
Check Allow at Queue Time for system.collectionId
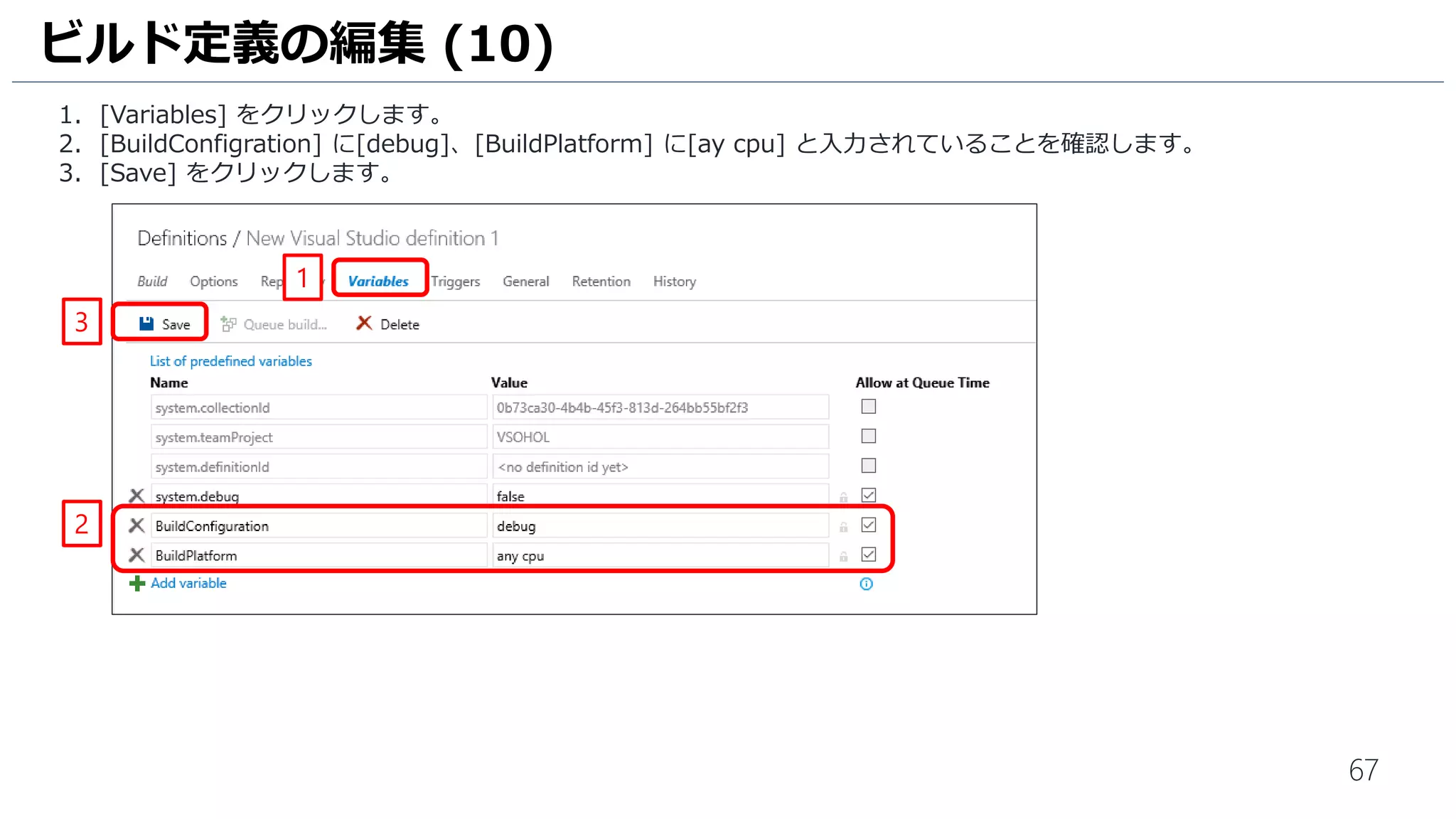pos(868,407)
